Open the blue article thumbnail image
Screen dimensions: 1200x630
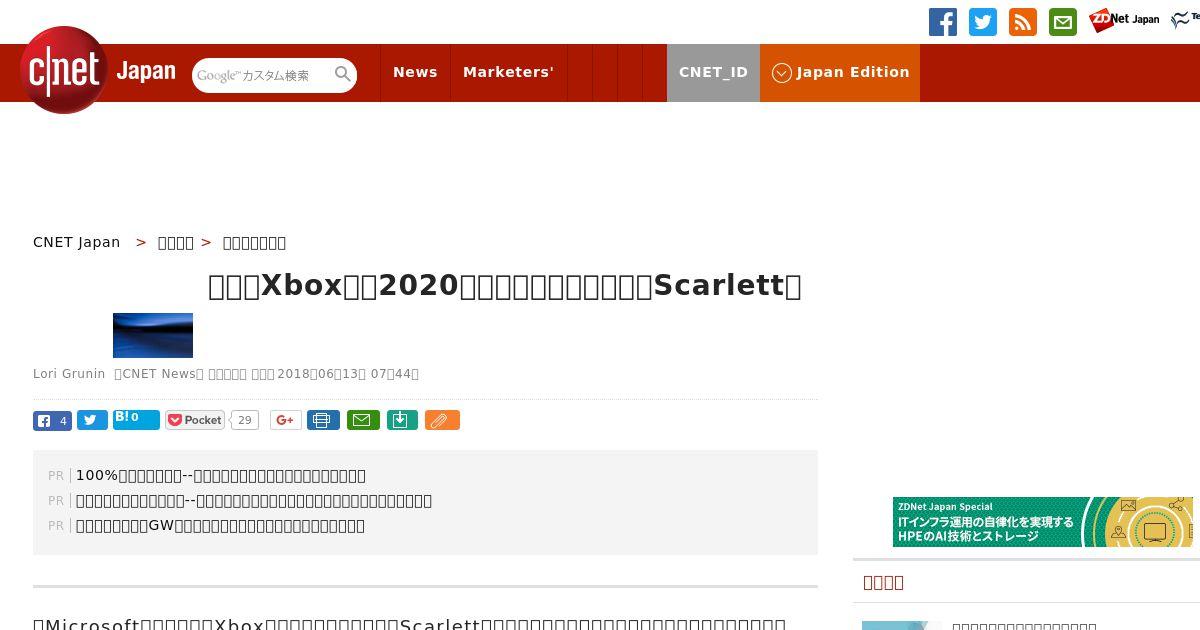(153, 335)
